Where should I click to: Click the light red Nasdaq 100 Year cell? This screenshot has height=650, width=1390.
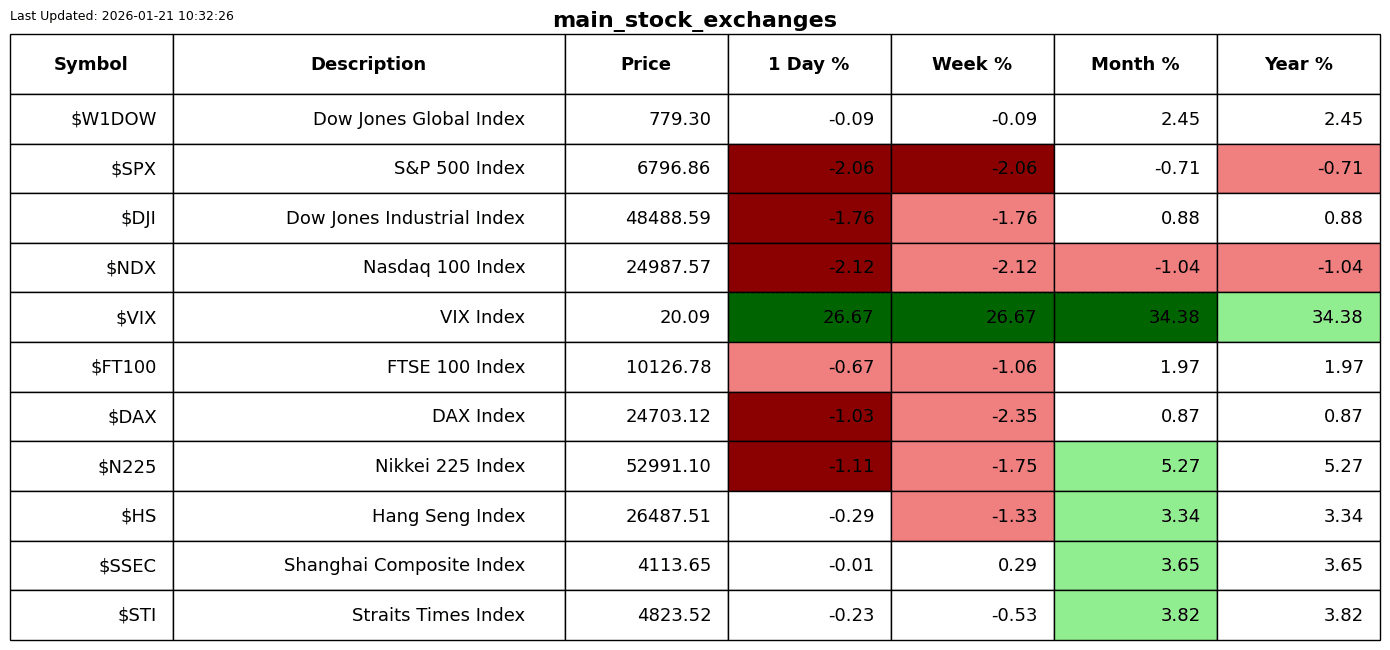[x=1298, y=268]
